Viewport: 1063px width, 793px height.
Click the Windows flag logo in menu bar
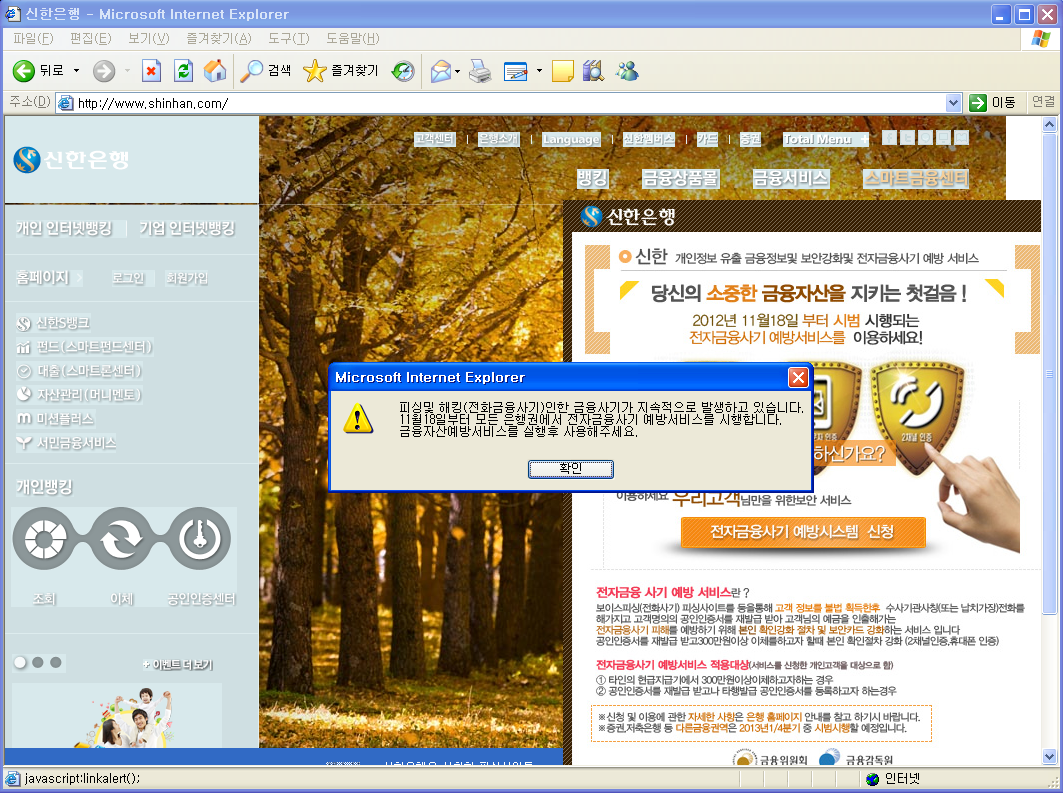click(x=1041, y=39)
